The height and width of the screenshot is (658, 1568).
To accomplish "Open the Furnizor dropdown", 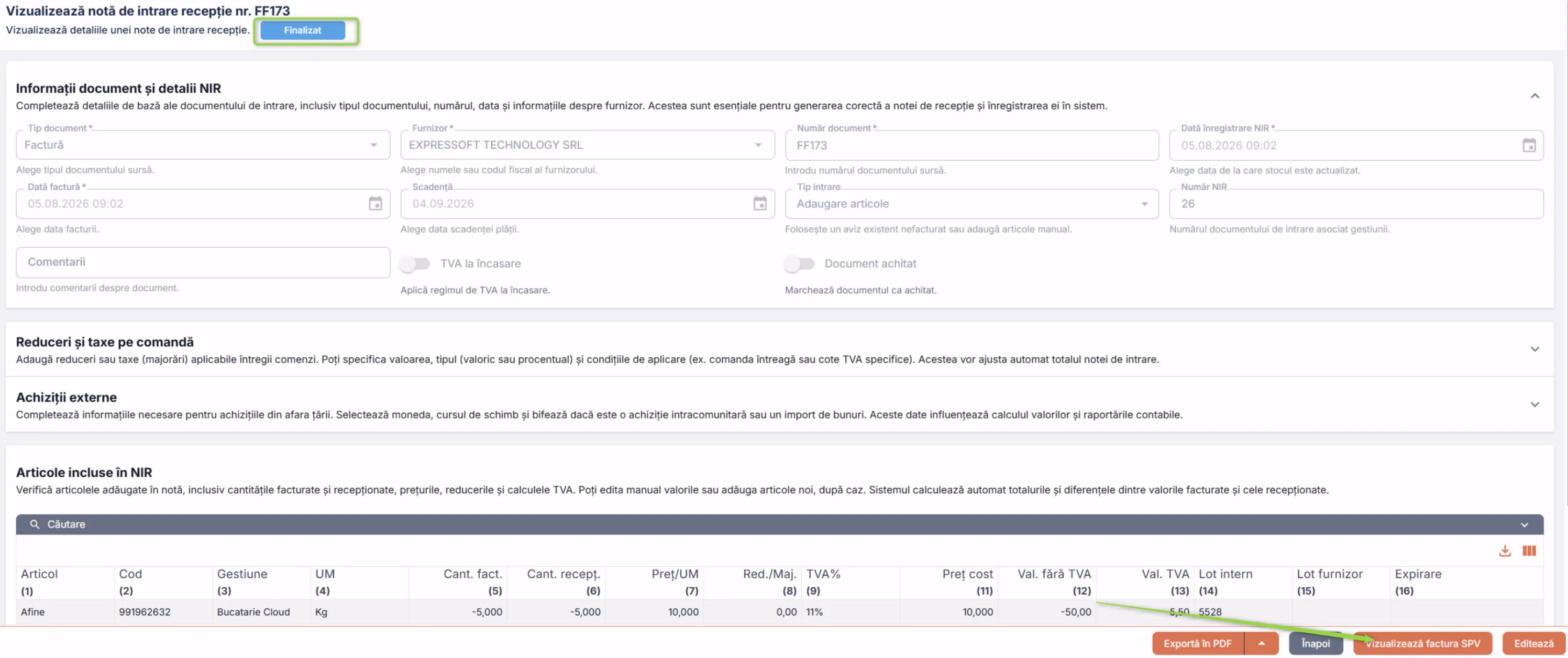I will tap(588, 145).
